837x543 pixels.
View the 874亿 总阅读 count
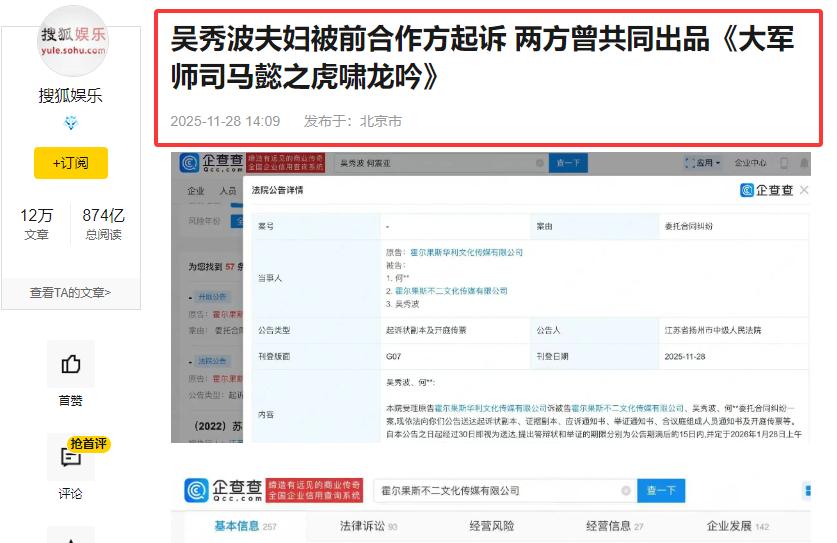(104, 224)
